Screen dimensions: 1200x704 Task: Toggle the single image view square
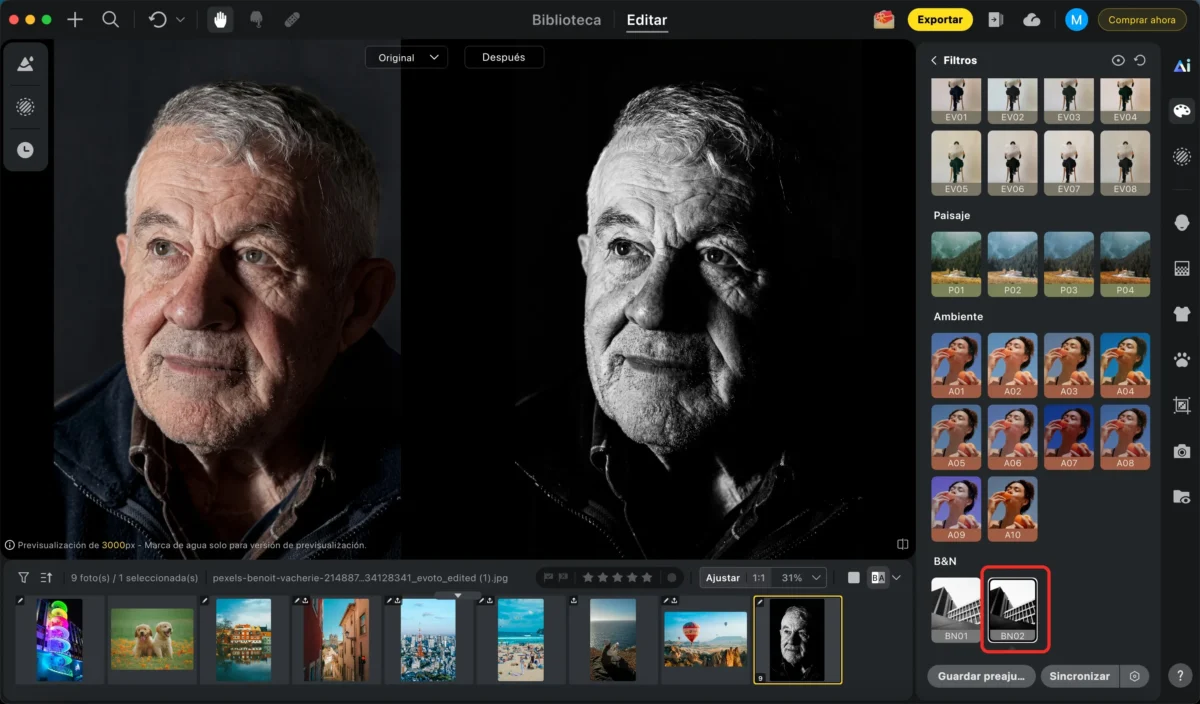pos(853,577)
